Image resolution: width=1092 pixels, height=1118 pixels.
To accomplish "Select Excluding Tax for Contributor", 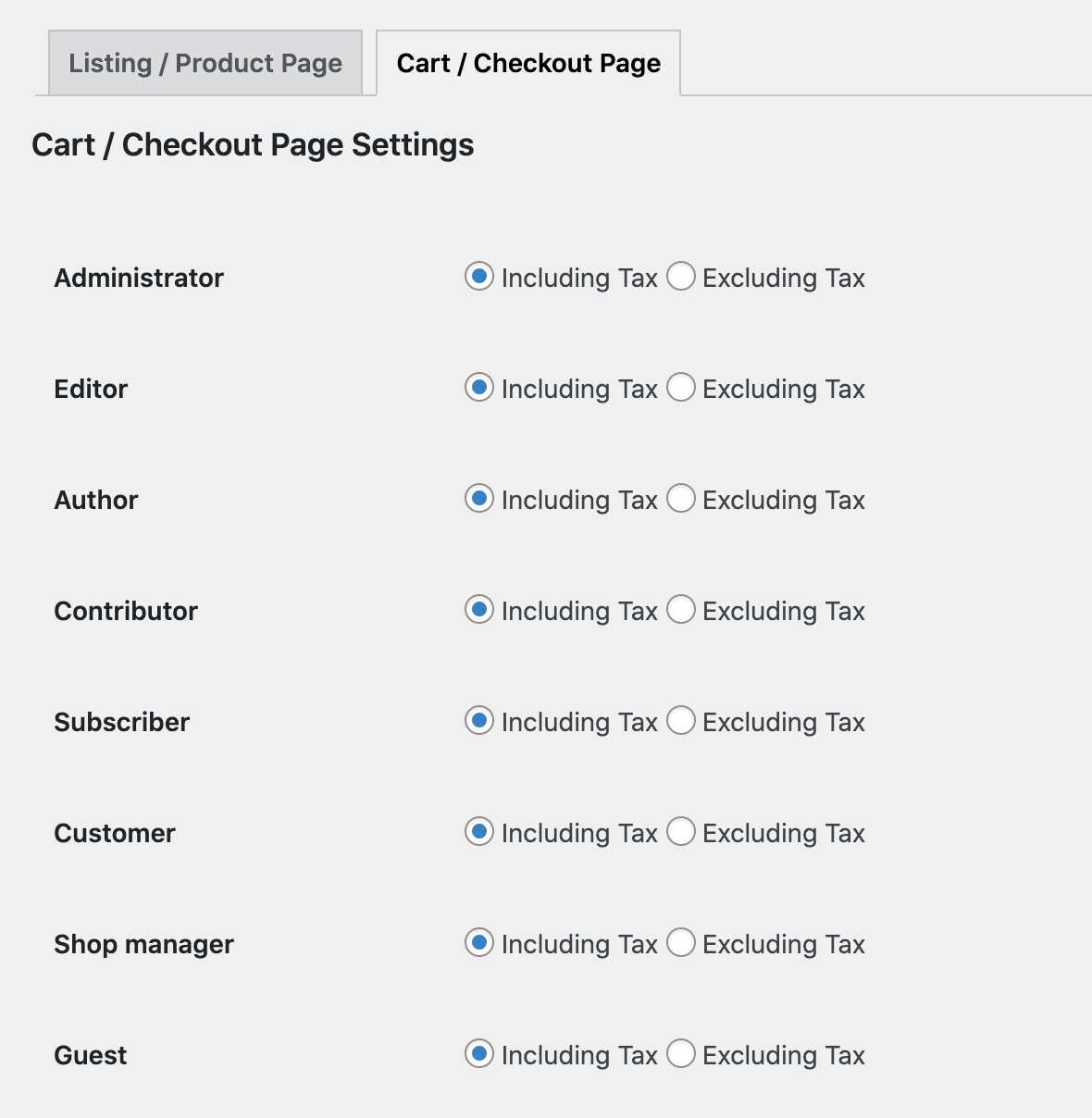I will pyautogui.click(x=681, y=611).
